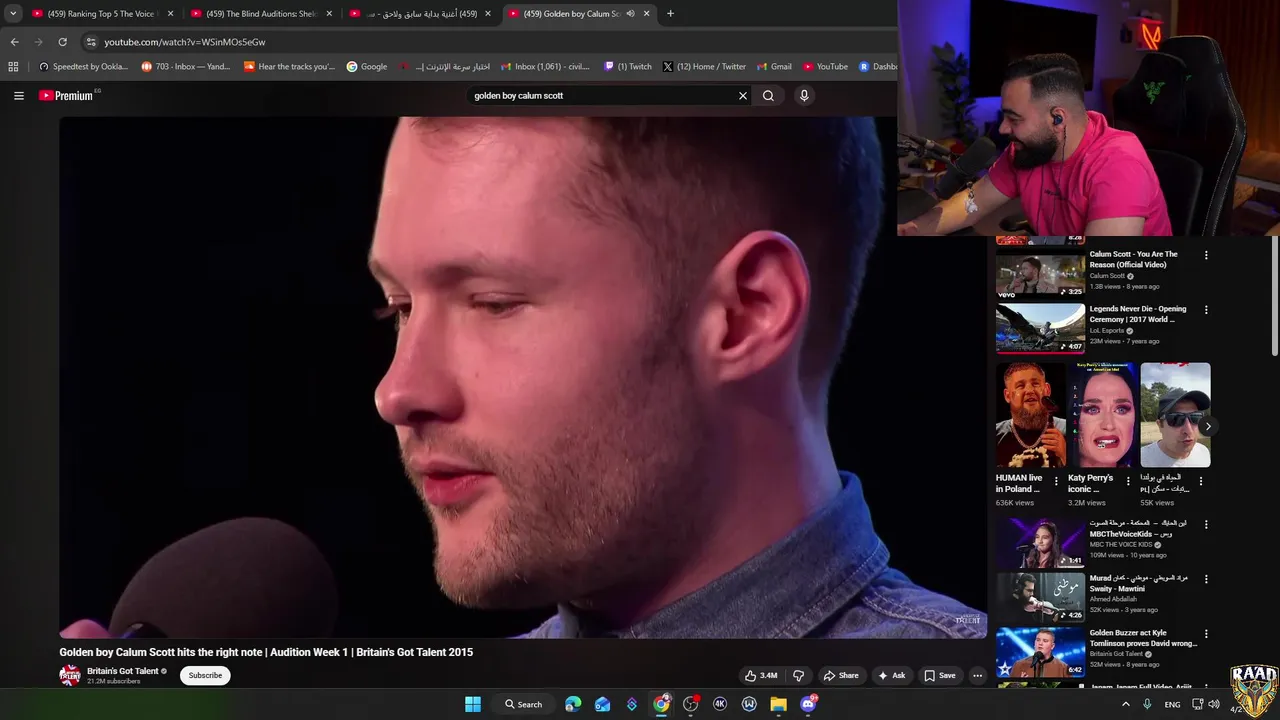Open the bookmarks apps grid icon
Viewport: 1280px width, 720px height.
coord(13,67)
